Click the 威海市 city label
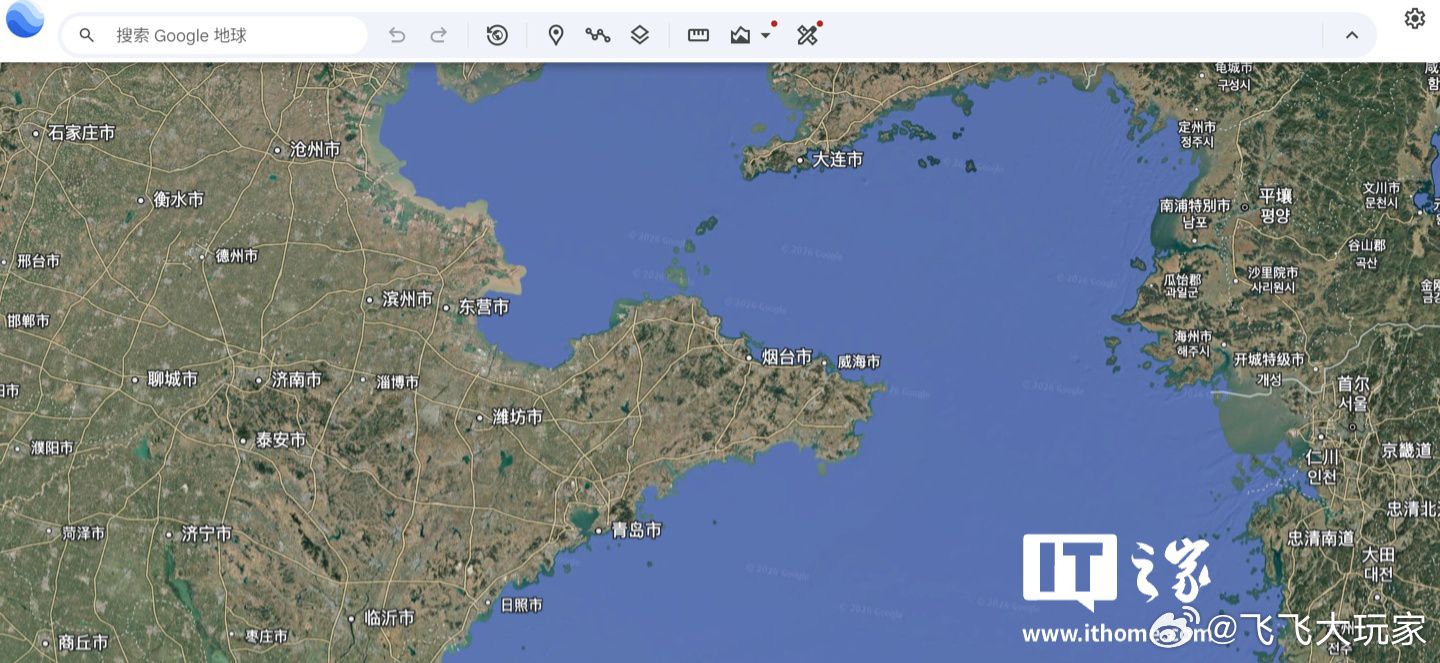Image resolution: width=1440 pixels, height=663 pixels. [x=859, y=362]
